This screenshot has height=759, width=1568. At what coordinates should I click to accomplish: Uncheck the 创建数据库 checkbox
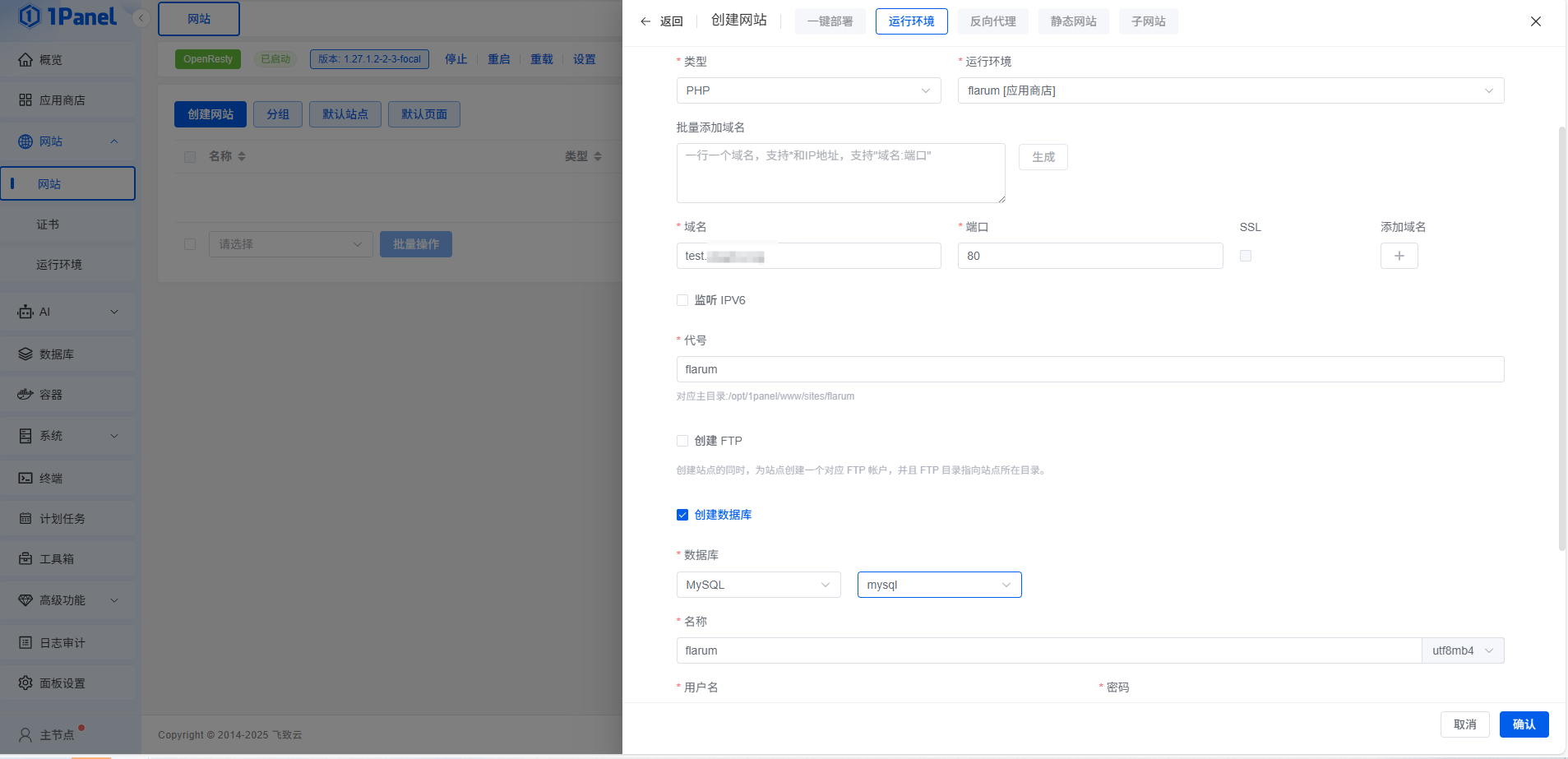tap(682, 515)
